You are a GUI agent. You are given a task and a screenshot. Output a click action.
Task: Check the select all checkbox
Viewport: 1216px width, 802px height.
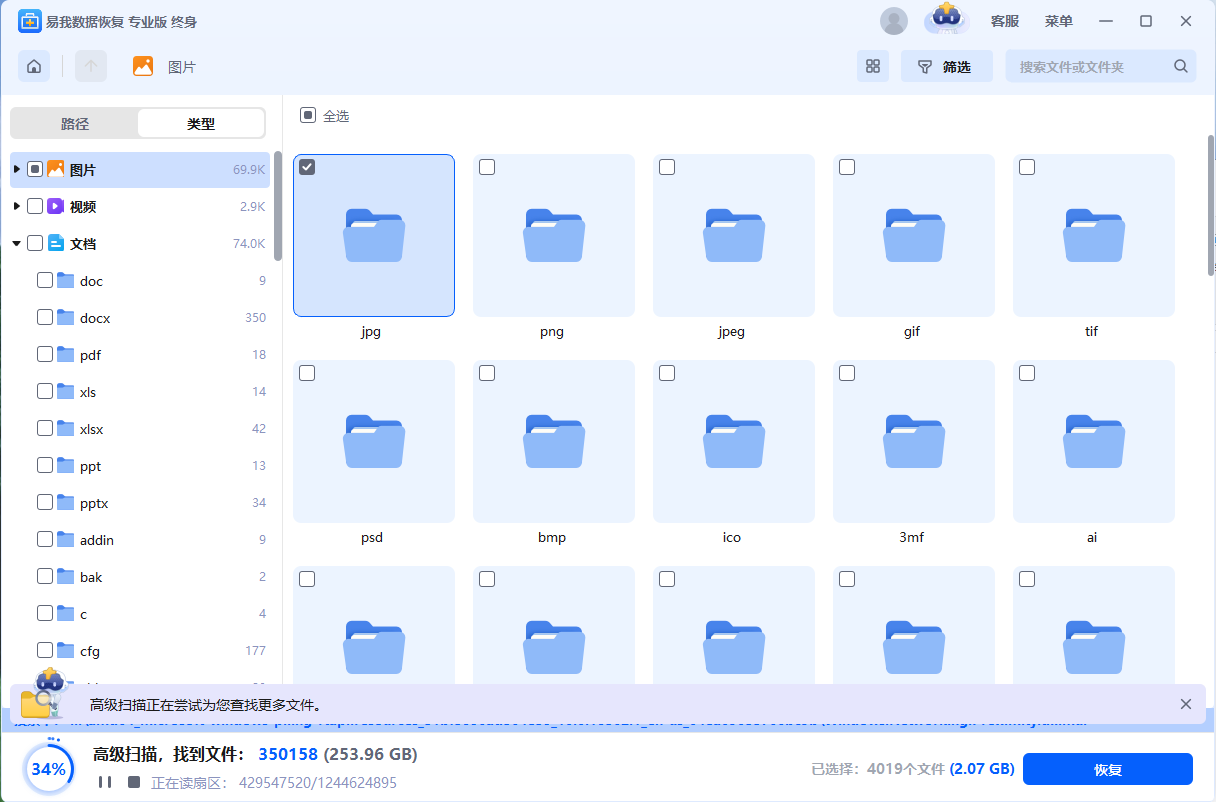click(x=308, y=116)
